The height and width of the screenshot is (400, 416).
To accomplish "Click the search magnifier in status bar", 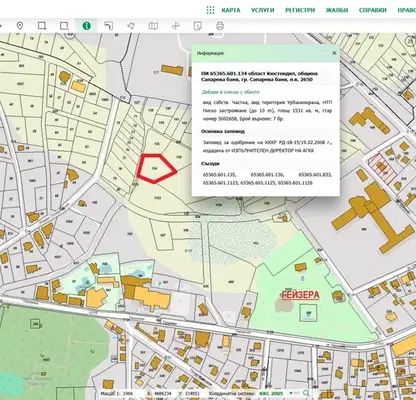I will pyautogui.click(x=306, y=394).
